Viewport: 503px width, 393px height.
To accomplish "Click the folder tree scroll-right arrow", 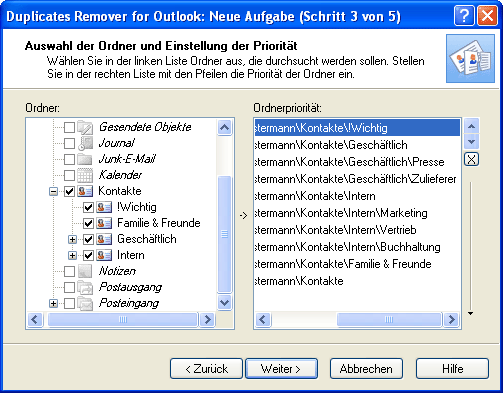I will (207, 319).
